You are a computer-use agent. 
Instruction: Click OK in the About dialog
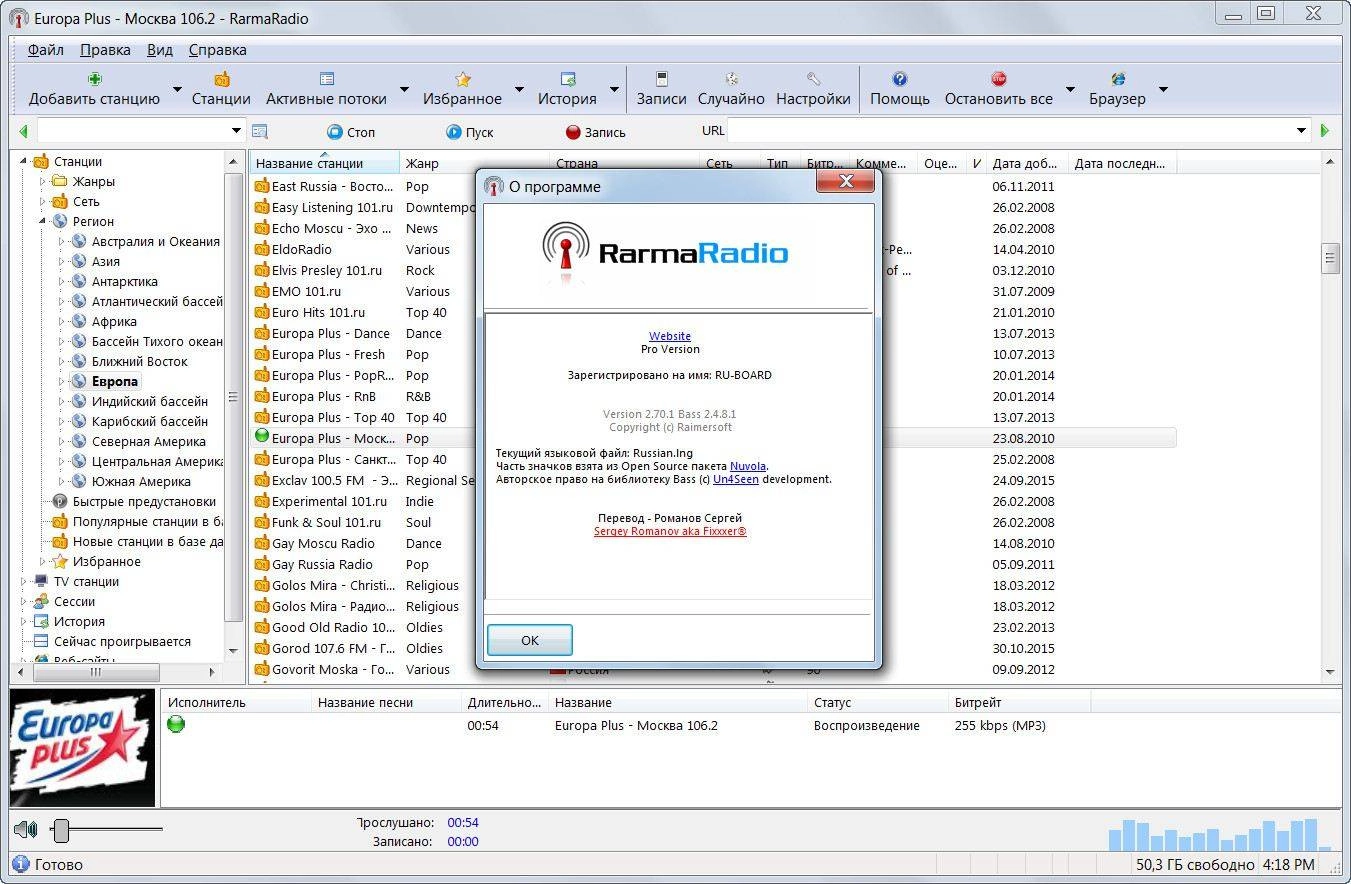coord(530,640)
